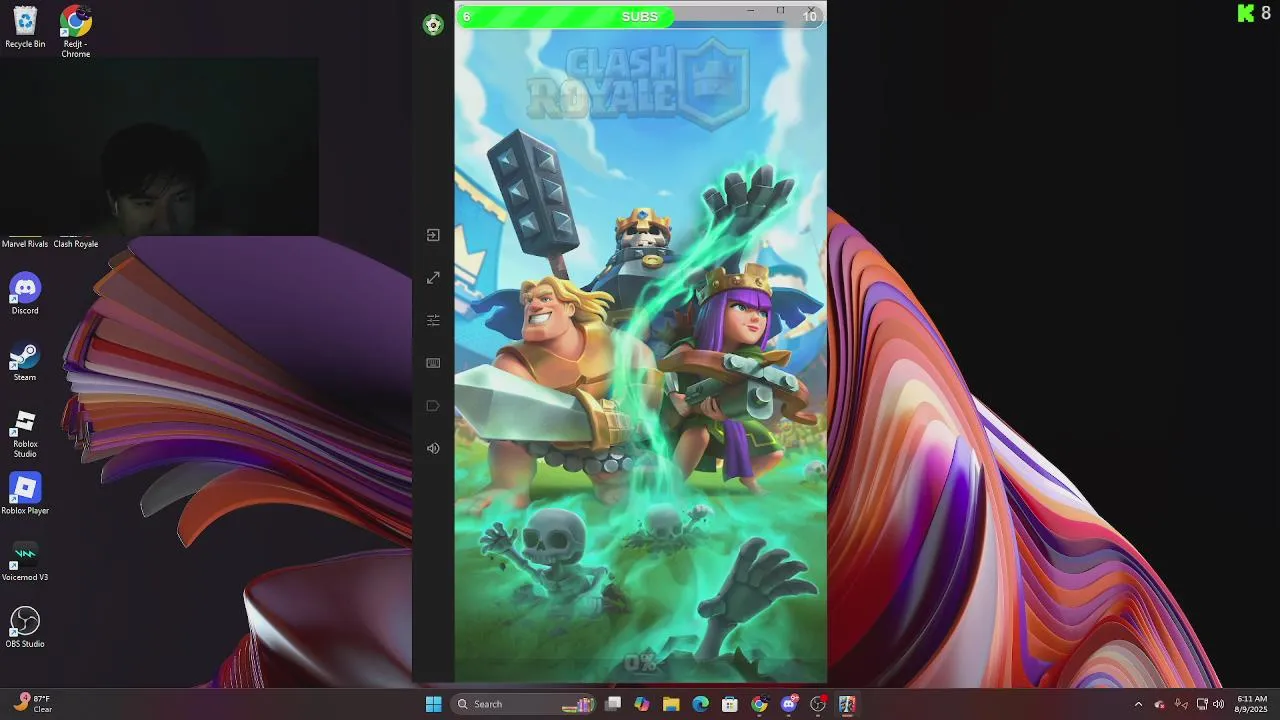Open Task View from the taskbar
This screenshot has height=720, width=1280.
pyautogui.click(x=613, y=704)
